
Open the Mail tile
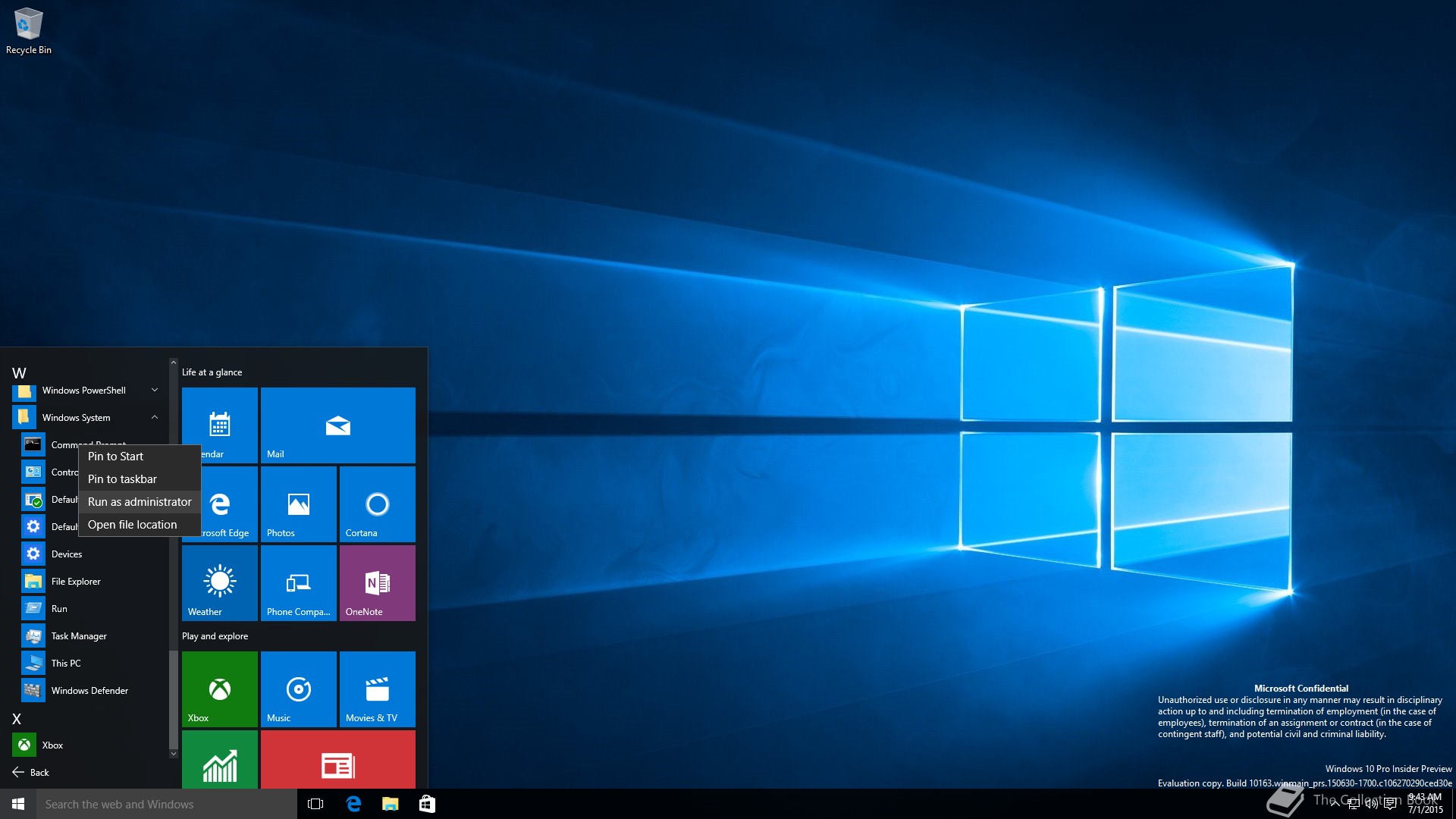(x=338, y=425)
